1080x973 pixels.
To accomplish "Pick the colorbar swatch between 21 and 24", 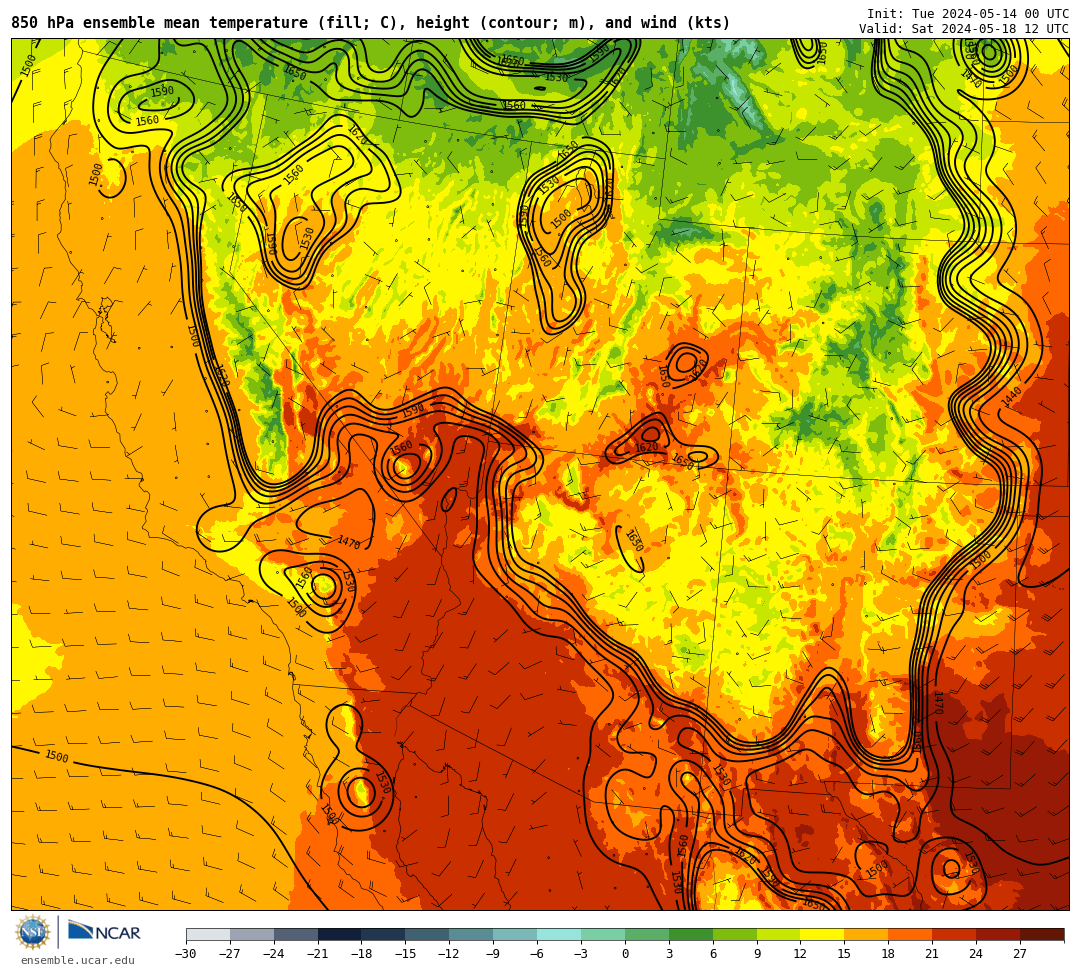I will 955,934.
